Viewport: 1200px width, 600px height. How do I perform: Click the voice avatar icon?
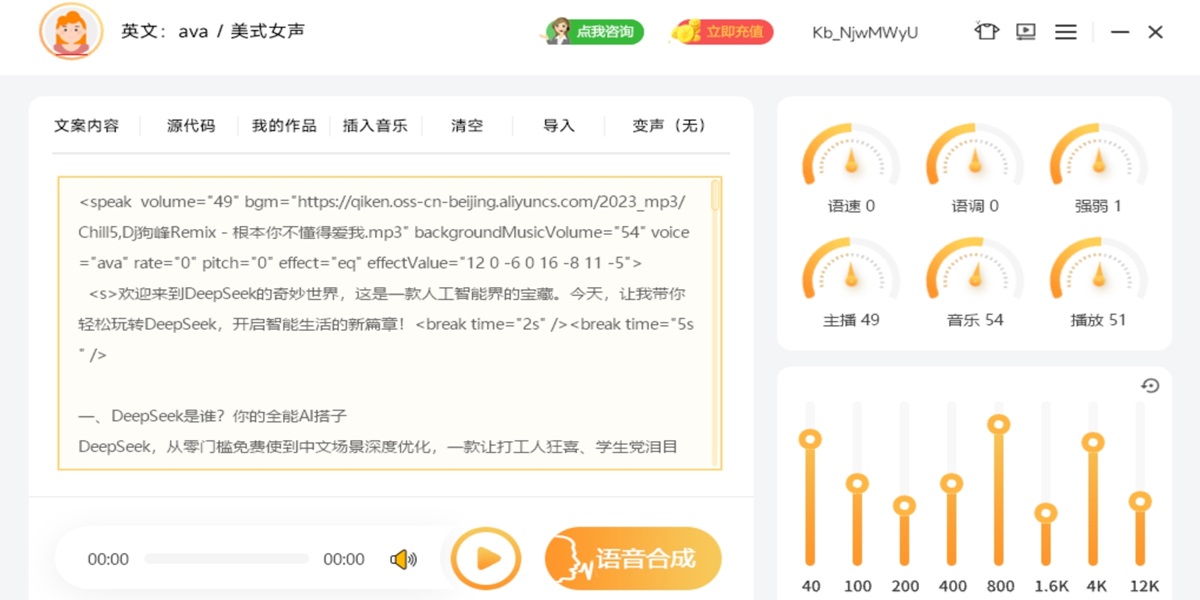point(71,32)
